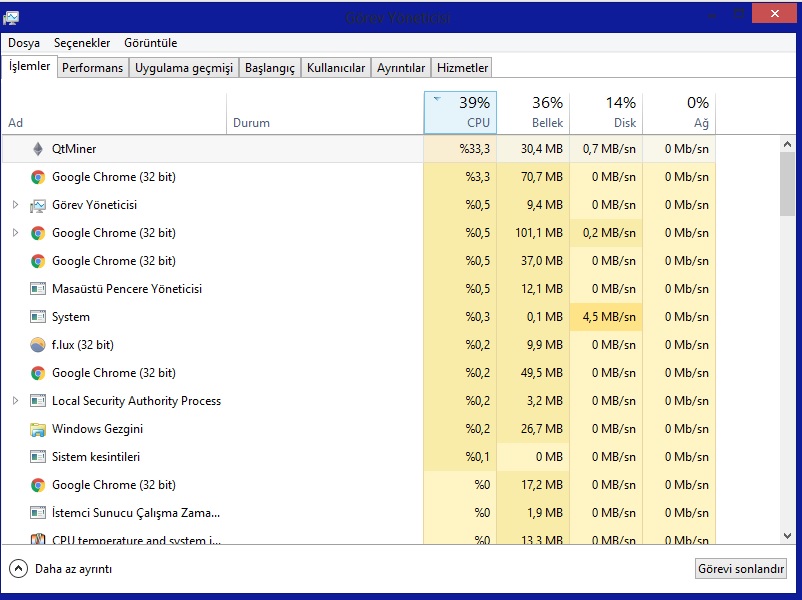Expand the Görev Yöneticisi process group
The height and width of the screenshot is (600, 802).
click(x=15, y=205)
